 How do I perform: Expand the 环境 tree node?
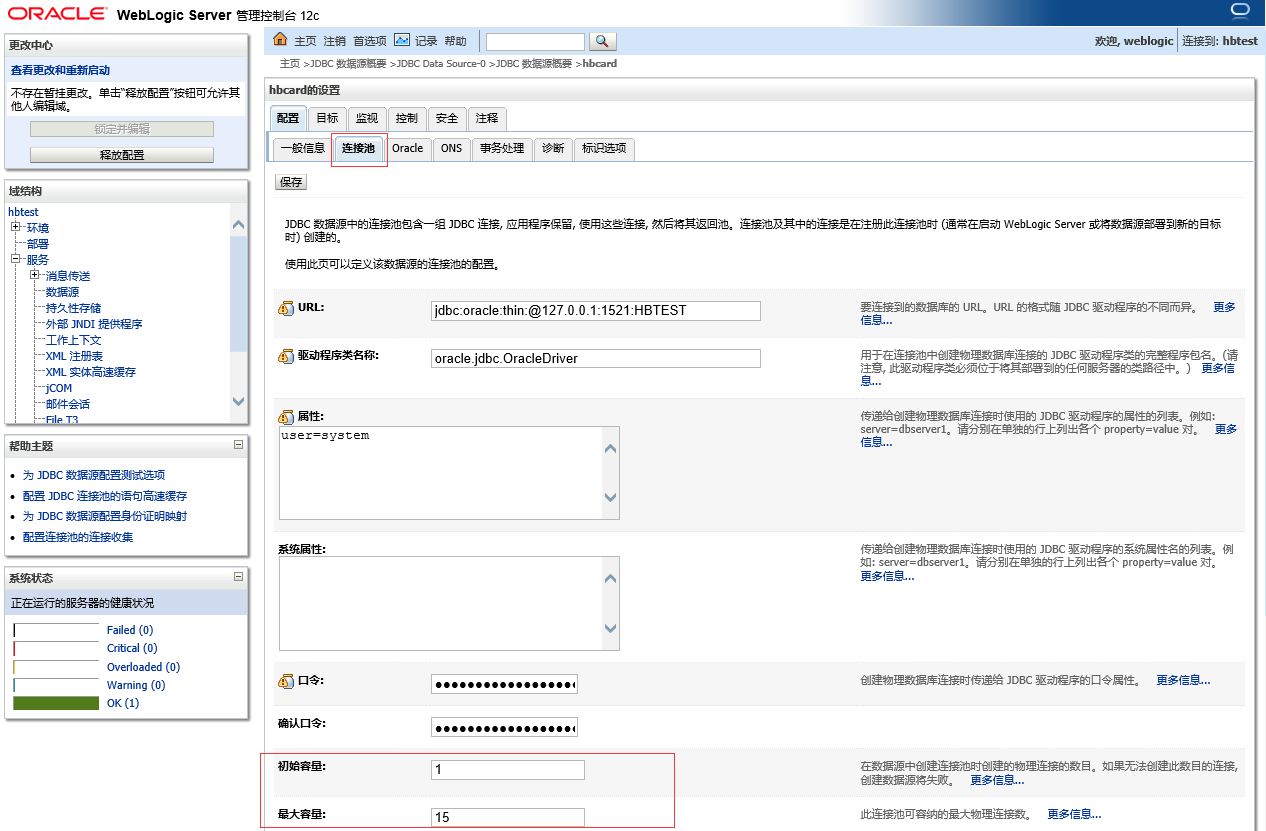[x=16, y=228]
